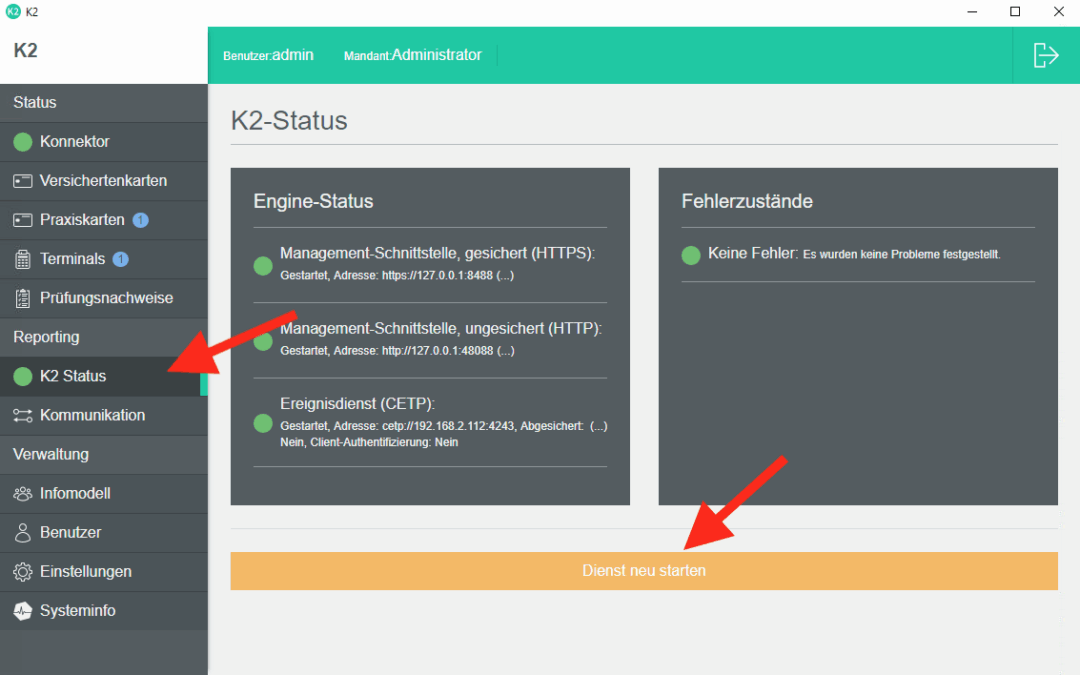The height and width of the screenshot is (675, 1080).
Task: Click the people icon beside Infomodell
Action: pyautogui.click(x=23, y=494)
